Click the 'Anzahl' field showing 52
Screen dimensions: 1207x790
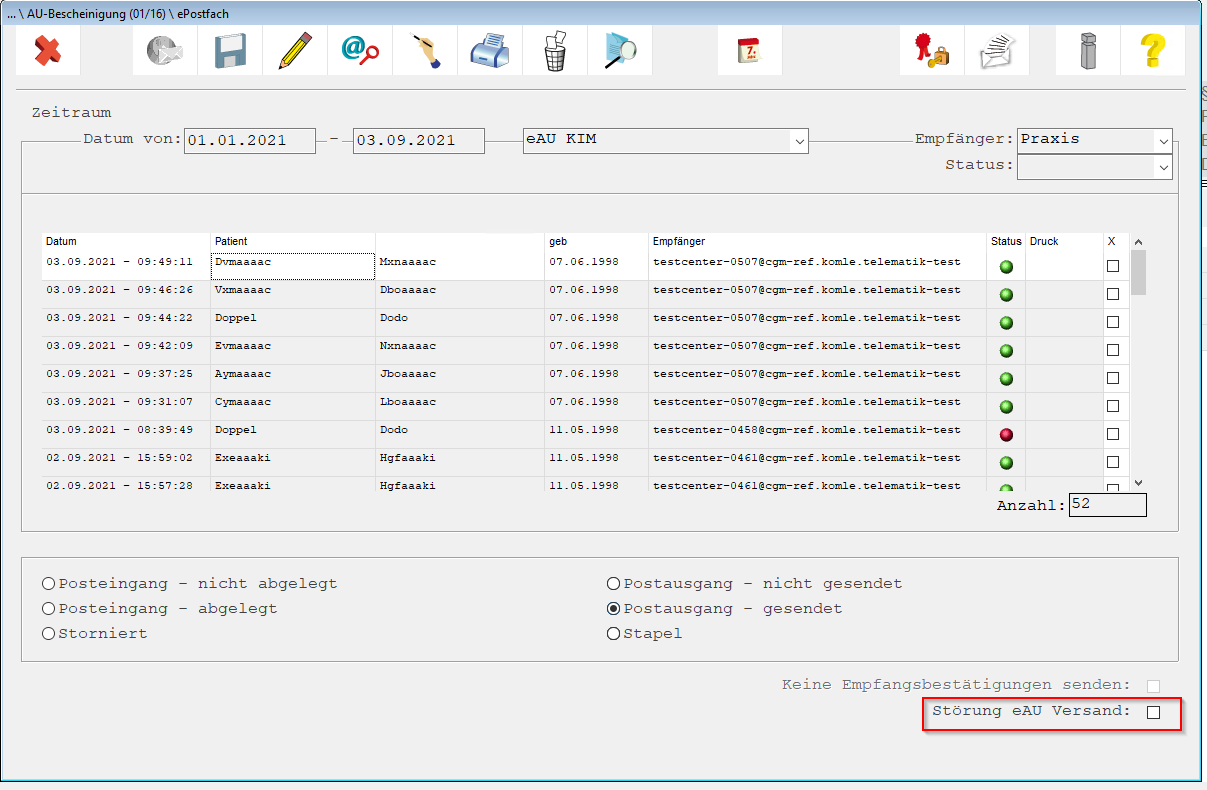click(1107, 505)
